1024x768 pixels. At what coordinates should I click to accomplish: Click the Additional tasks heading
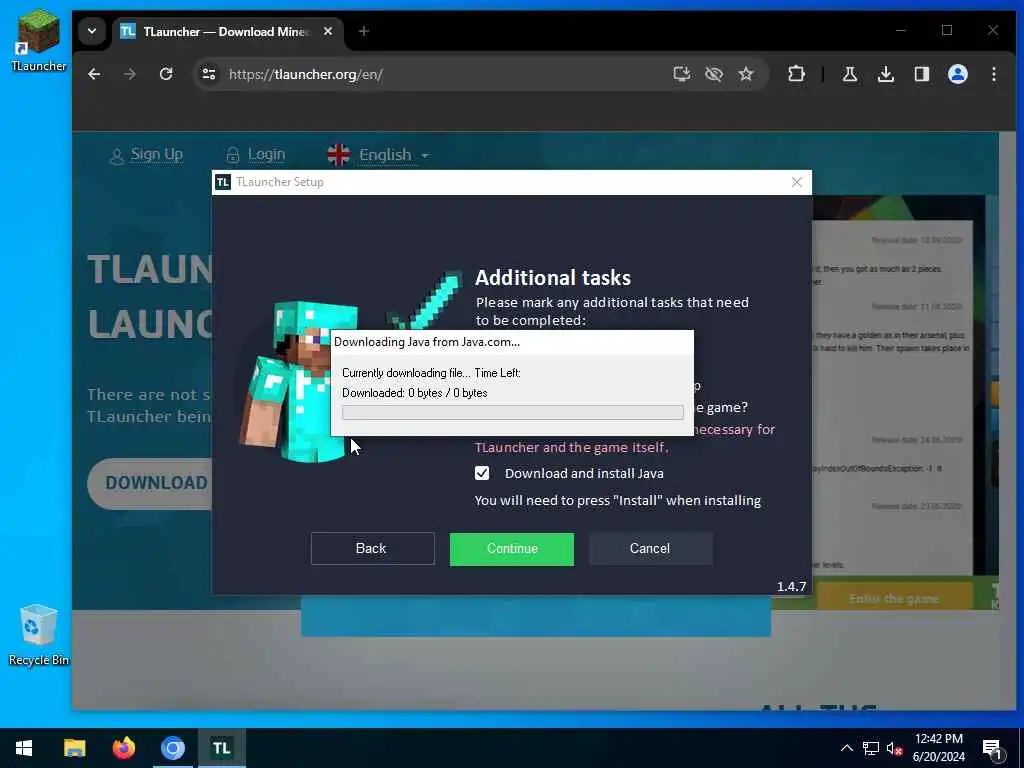(x=552, y=278)
